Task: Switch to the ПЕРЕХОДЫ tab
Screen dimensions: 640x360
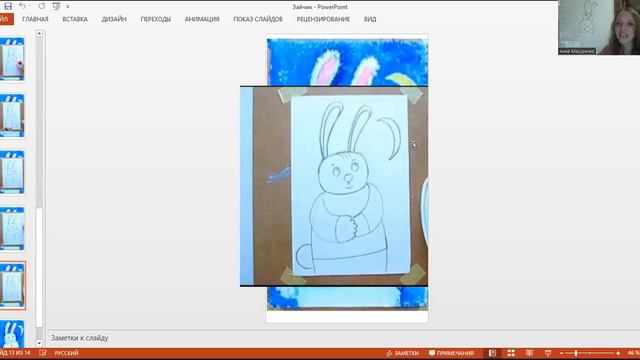Action: [156, 19]
